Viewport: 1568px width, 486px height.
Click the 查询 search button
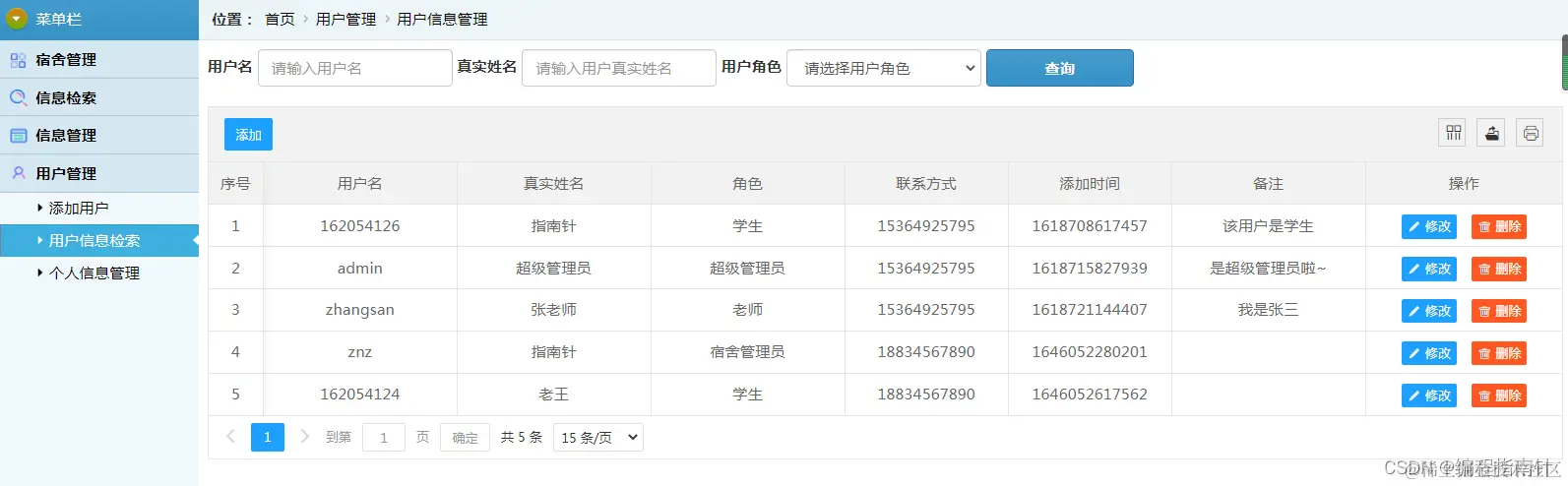1060,68
